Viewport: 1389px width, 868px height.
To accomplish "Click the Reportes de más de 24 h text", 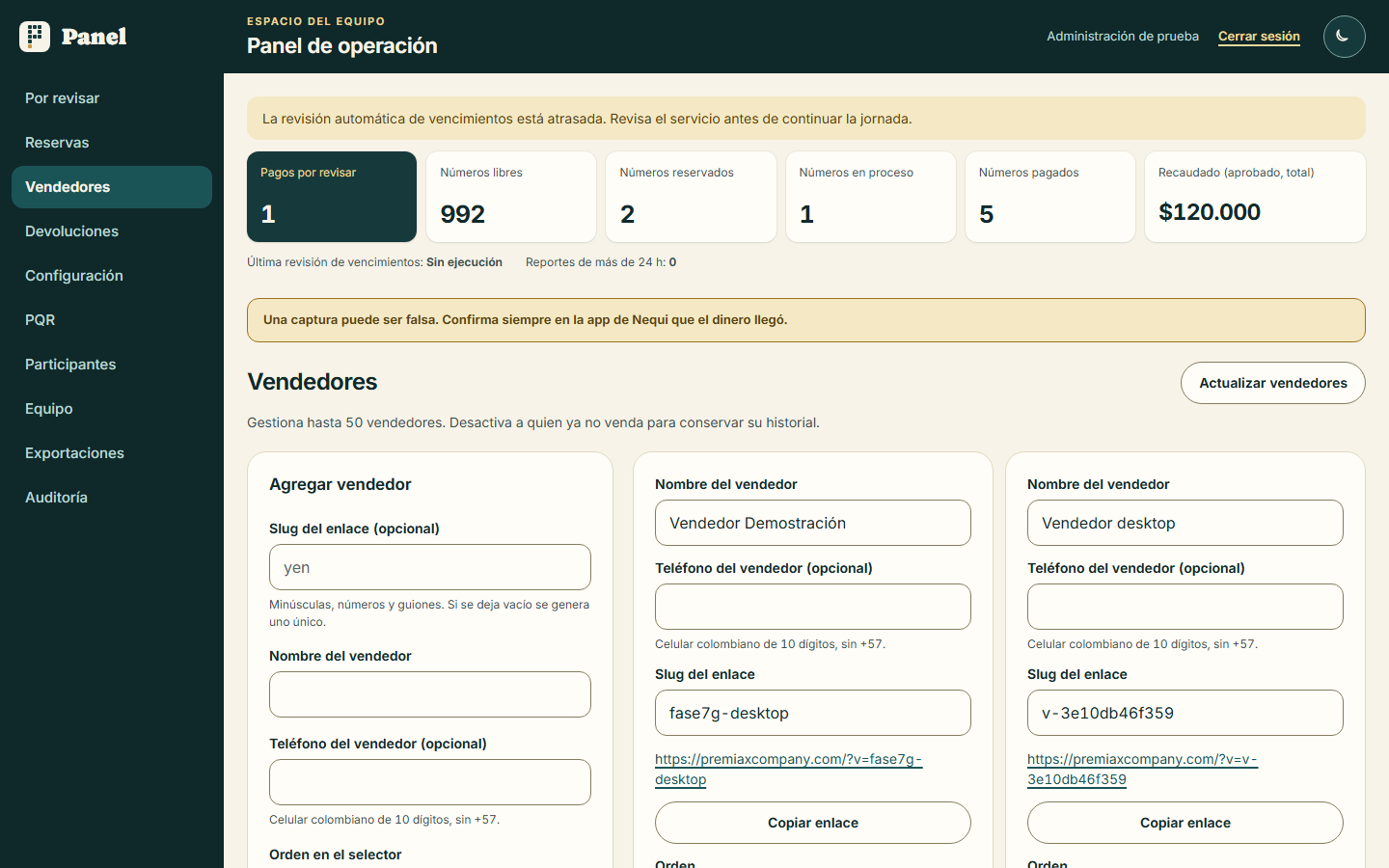I will [x=601, y=262].
